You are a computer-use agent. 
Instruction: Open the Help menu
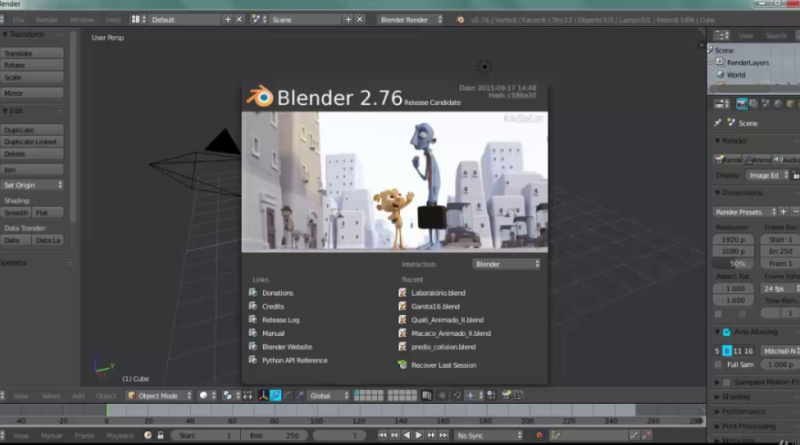(113, 19)
